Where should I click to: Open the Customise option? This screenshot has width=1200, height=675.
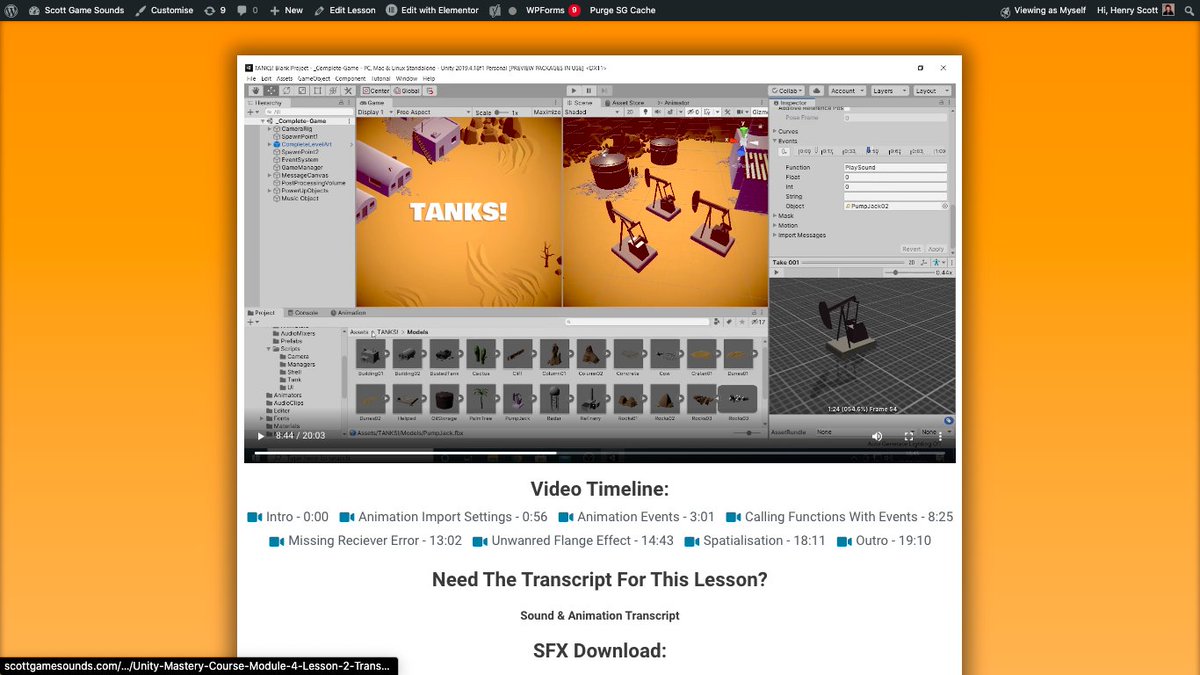tap(165, 10)
